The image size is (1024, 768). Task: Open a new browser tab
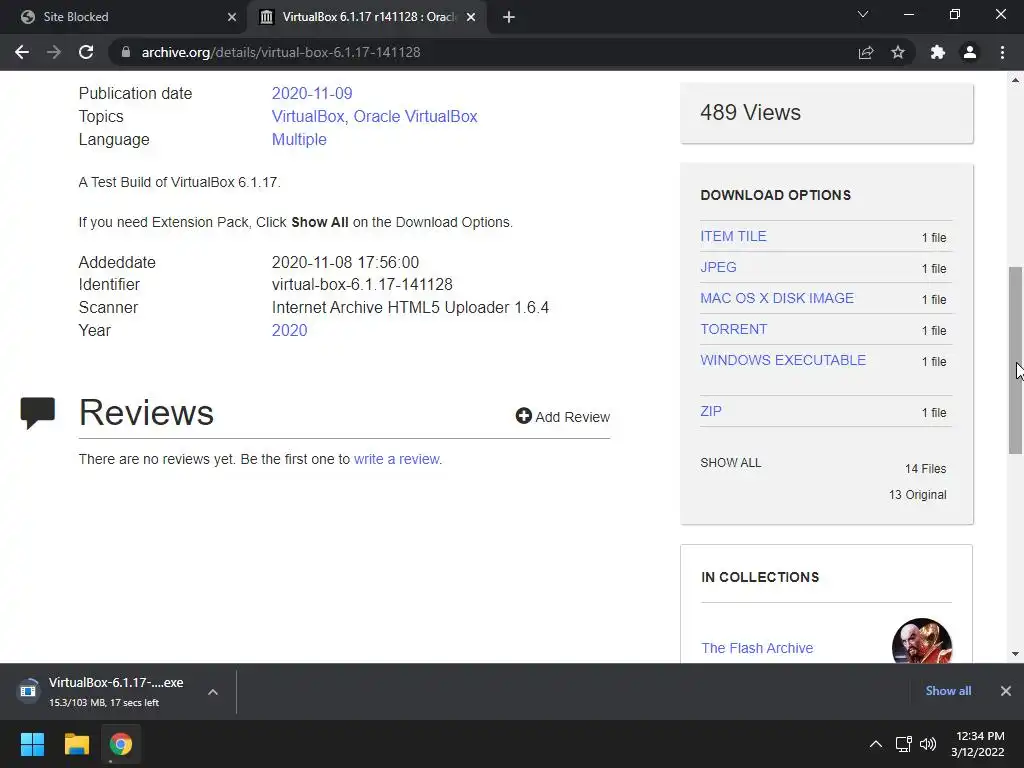tap(509, 17)
